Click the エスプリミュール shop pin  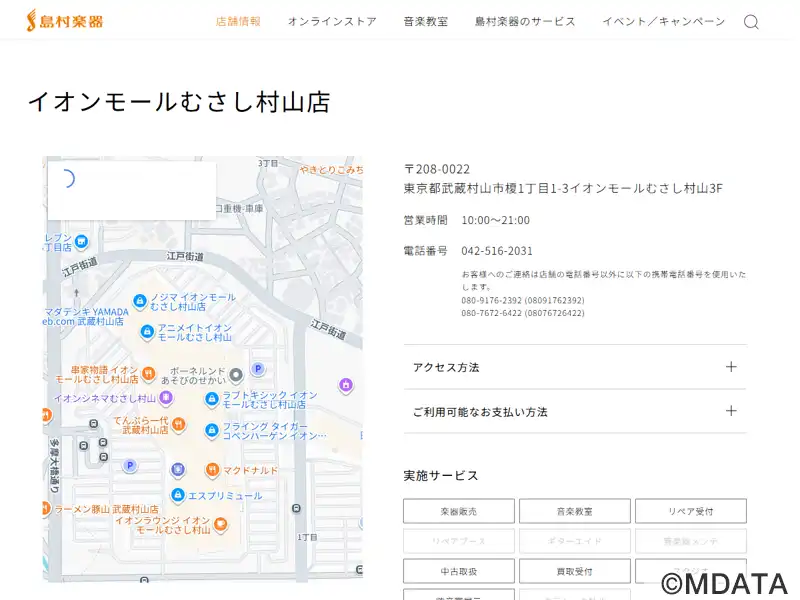pos(178,495)
